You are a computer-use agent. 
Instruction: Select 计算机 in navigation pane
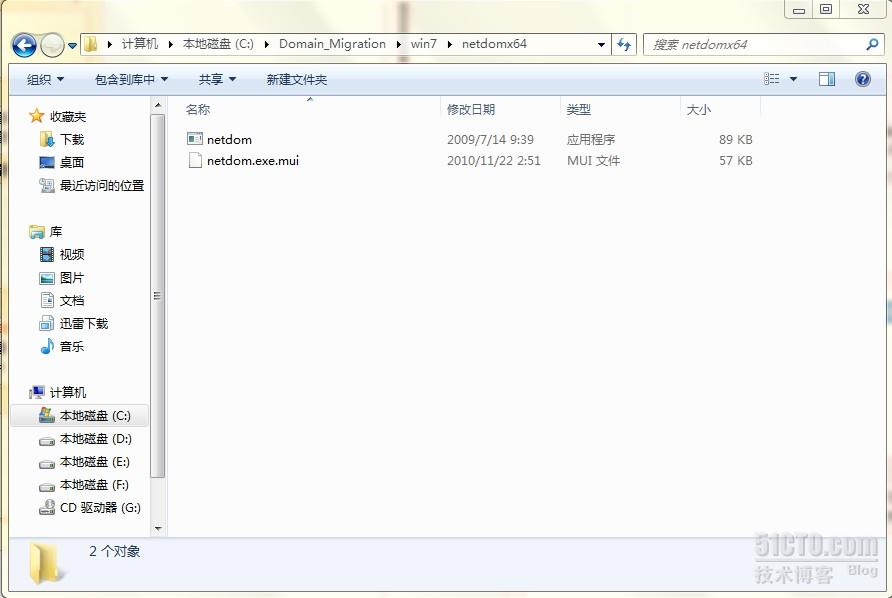[x=68, y=393]
